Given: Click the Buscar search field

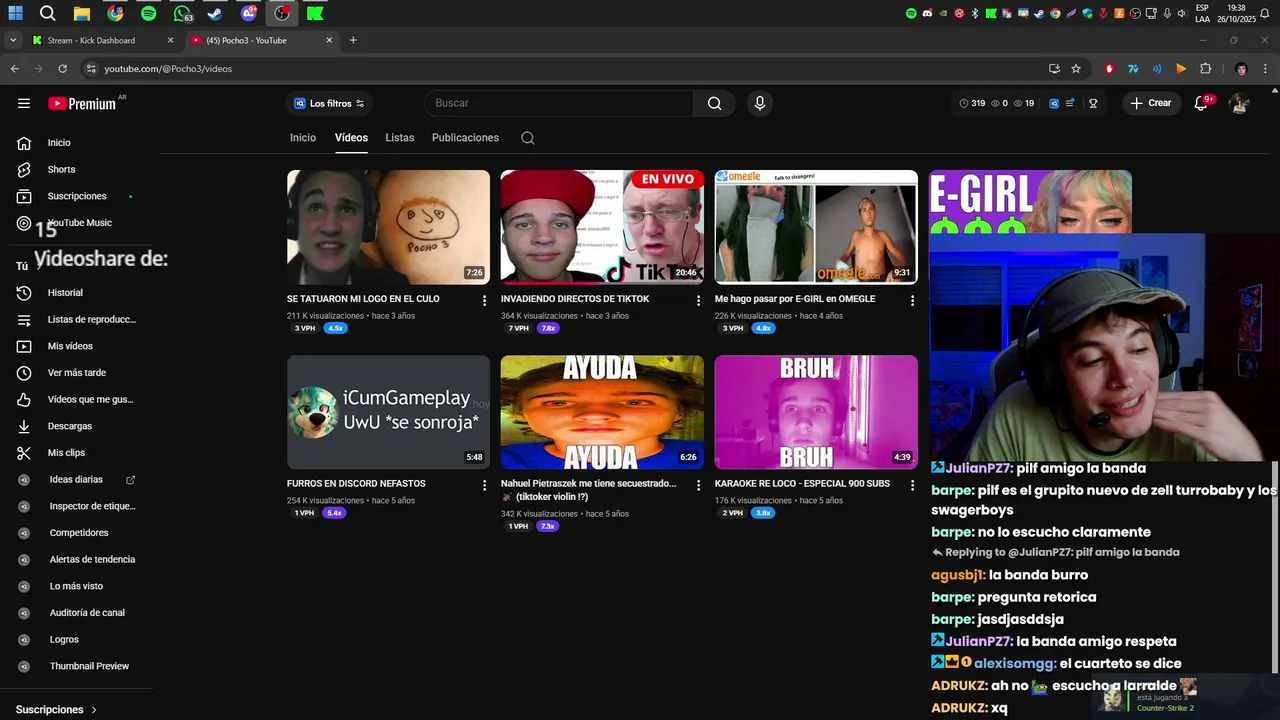Looking at the screenshot, I should click(x=560, y=103).
